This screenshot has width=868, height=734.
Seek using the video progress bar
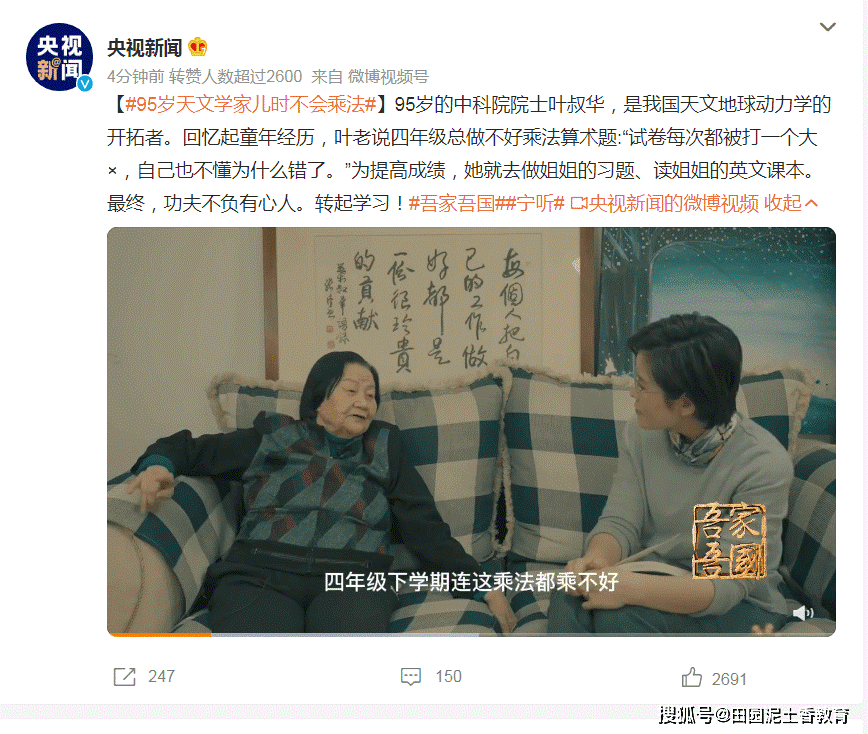pyautogui.click(x=471, y=634)
